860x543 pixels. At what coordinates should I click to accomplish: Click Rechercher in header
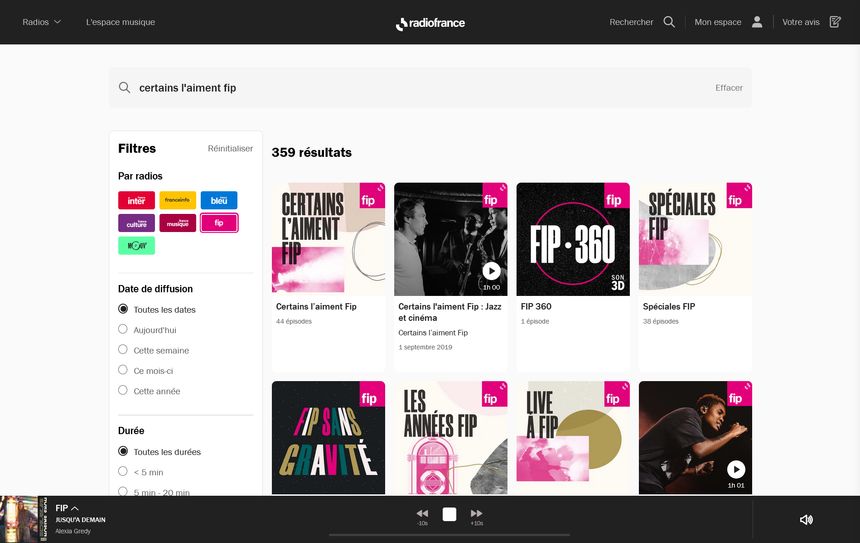631,22
